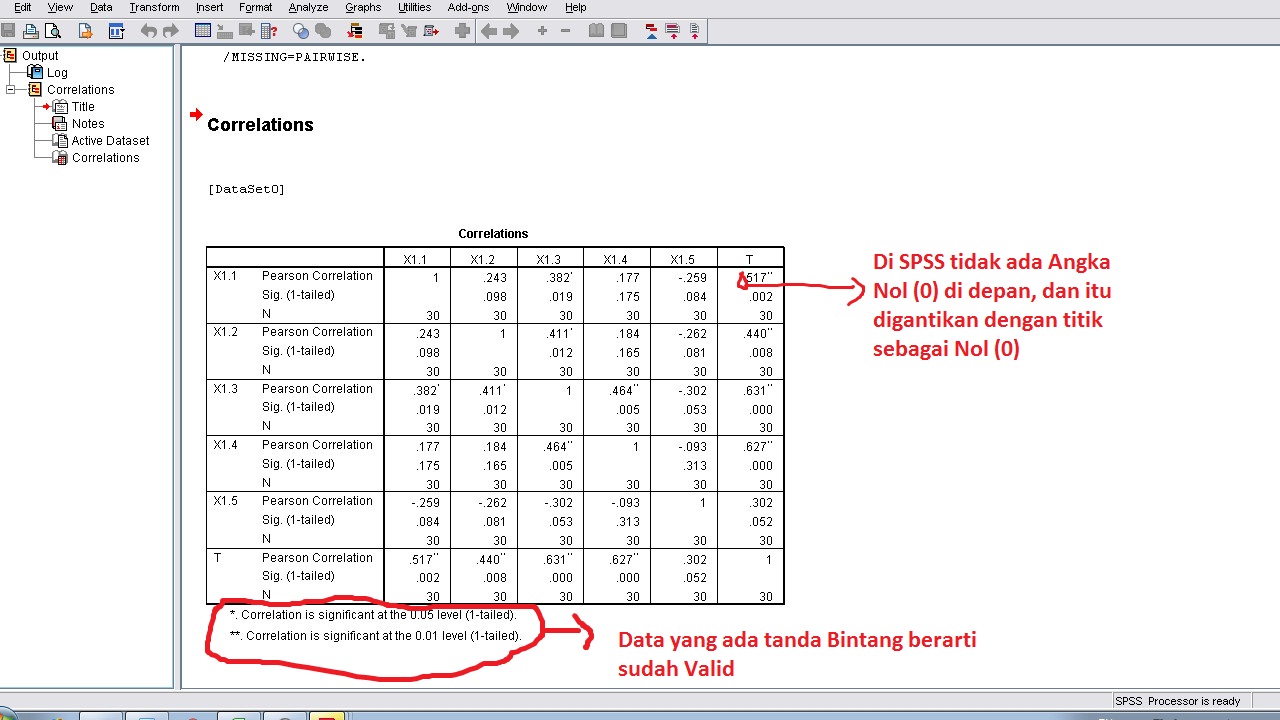Viewport: 1280px width, 720px height.
Task: Undo the last action
Action: coord(149,30)
